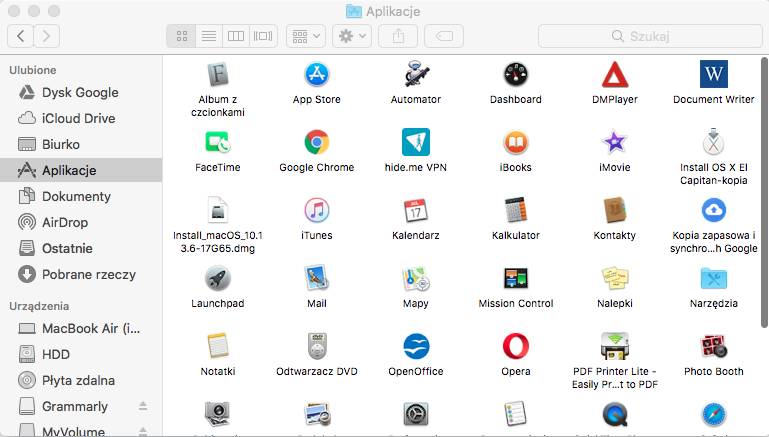The width and height of the screenshot is (769, 437).
Task: Select the Safari compass icon
Action: click(714, 415)
